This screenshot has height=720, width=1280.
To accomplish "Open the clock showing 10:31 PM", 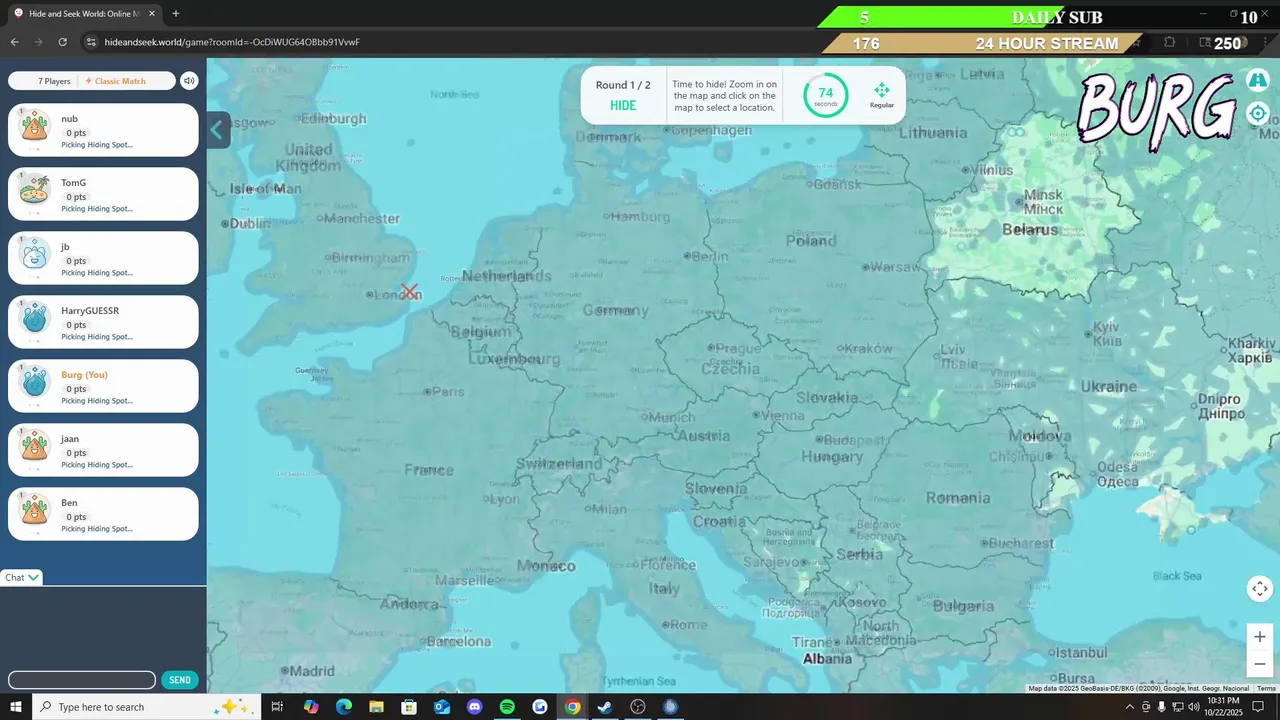I will (x=1224, y=707).
